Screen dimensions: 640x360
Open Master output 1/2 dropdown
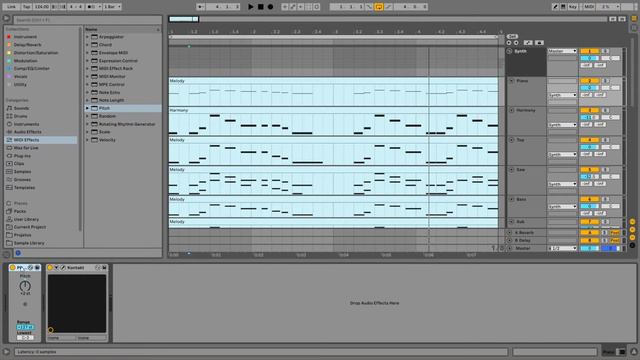562,248
